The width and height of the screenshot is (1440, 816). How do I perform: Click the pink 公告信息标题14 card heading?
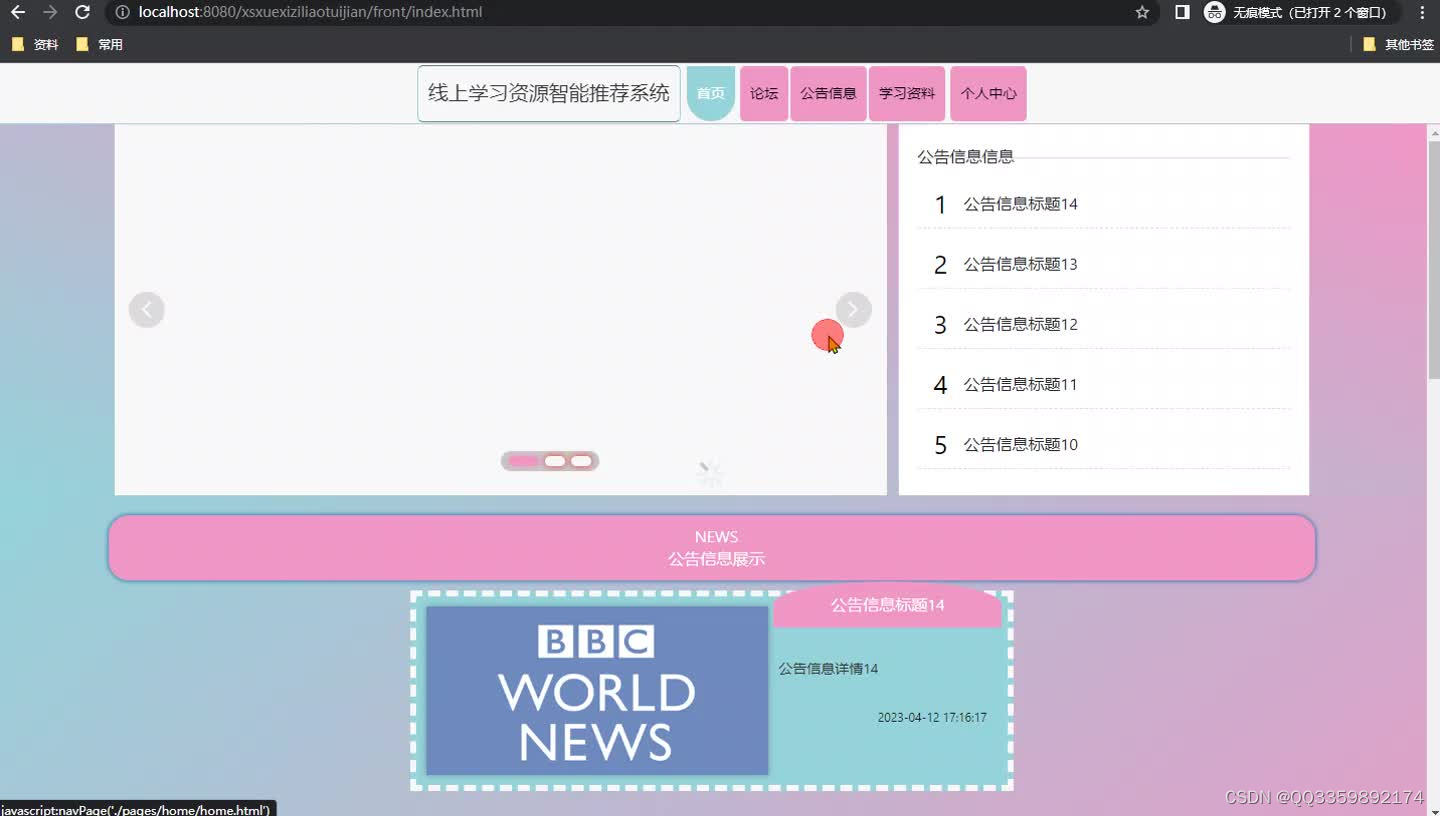tap(887, 605)
